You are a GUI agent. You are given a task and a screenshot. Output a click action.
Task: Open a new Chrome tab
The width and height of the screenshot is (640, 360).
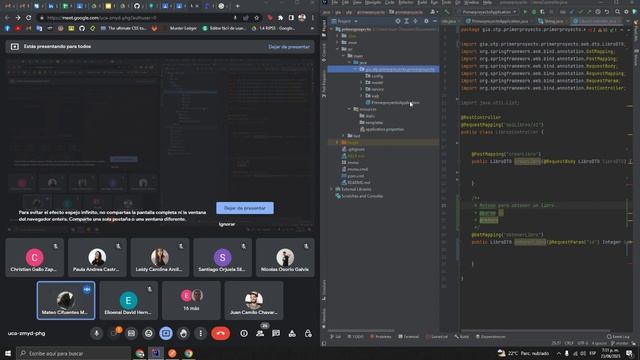[x=238, y=6]
